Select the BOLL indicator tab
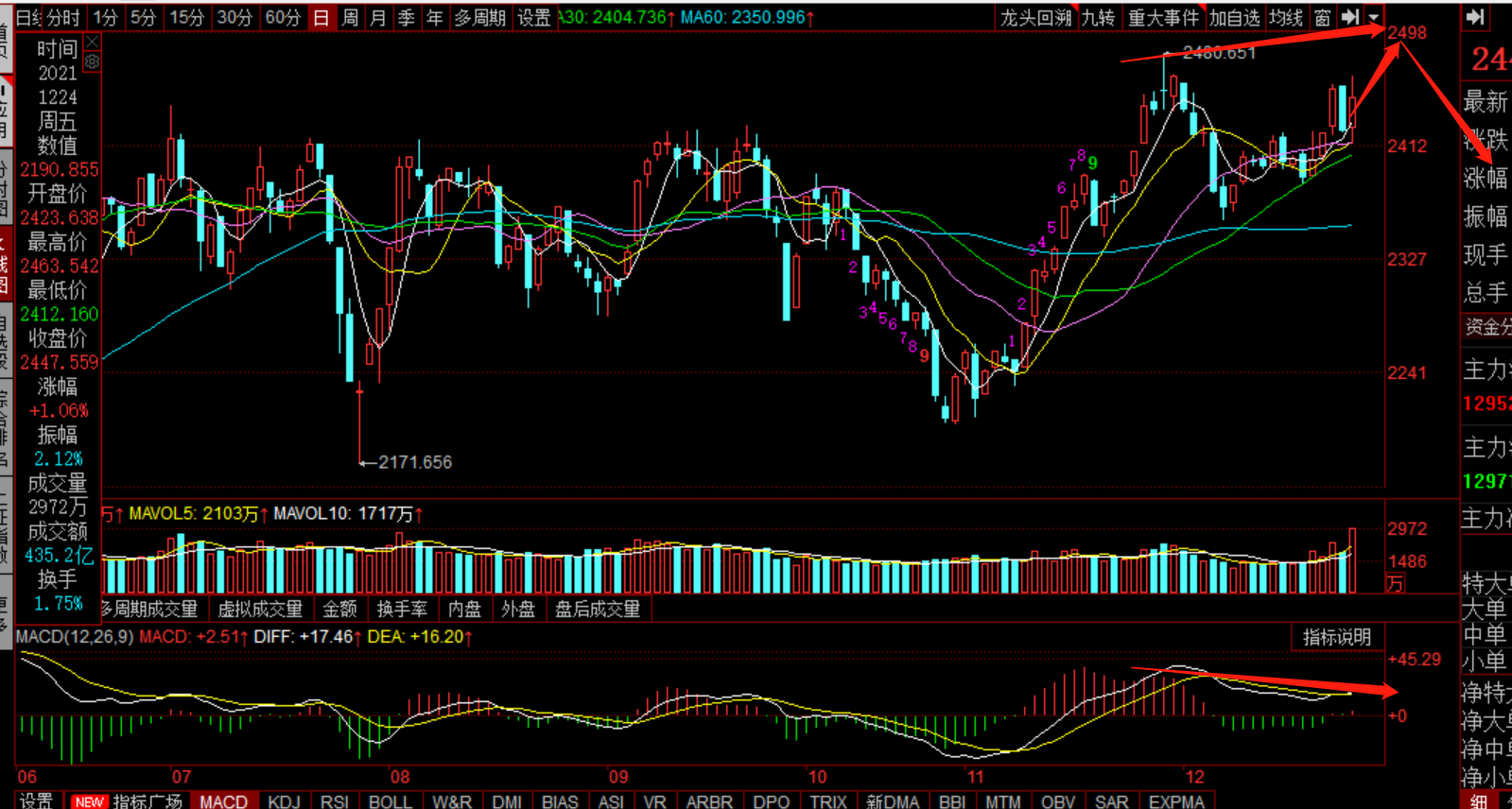The height and width of the screenshot is (809, 1512). point(390,800)
